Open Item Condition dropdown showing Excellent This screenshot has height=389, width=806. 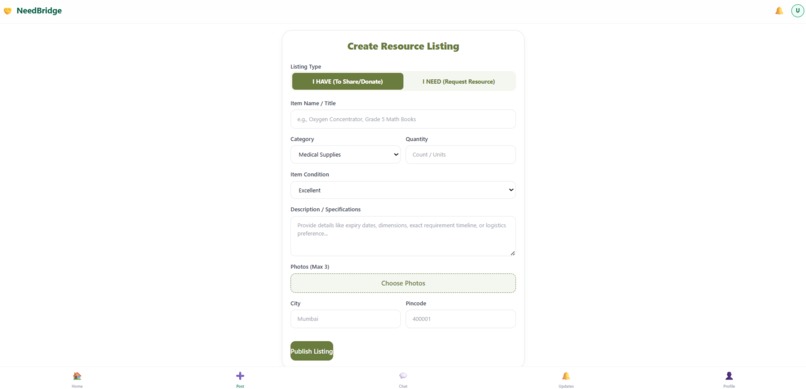pos(403,190)
